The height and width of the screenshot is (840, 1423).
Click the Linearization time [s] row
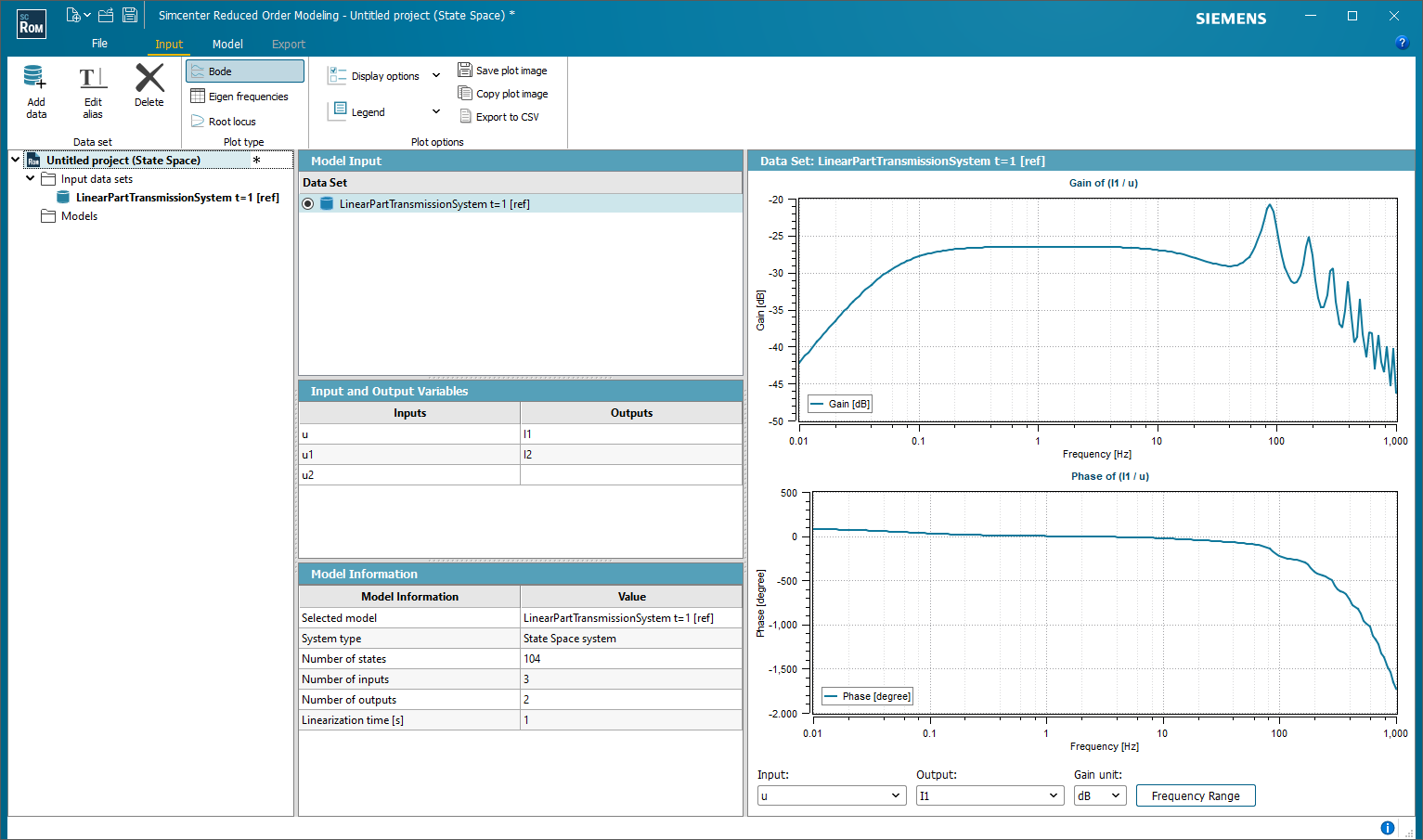pos(521,720)
